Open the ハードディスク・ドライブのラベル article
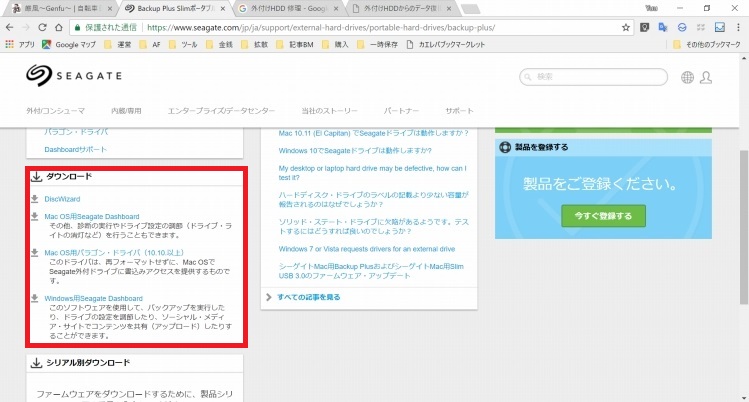Viewport: 749px width, 402px height. click(x=374, y=200)
